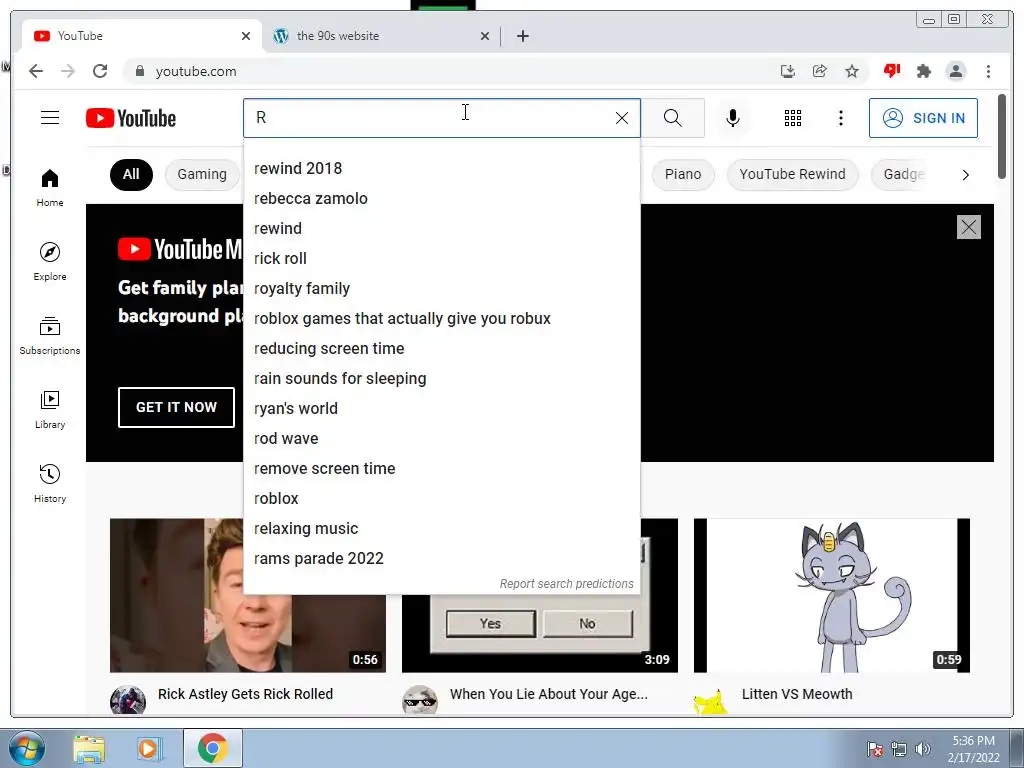Choose roblox games that actually give robux
Screen dimensions: 1024x768
point(441,319)
